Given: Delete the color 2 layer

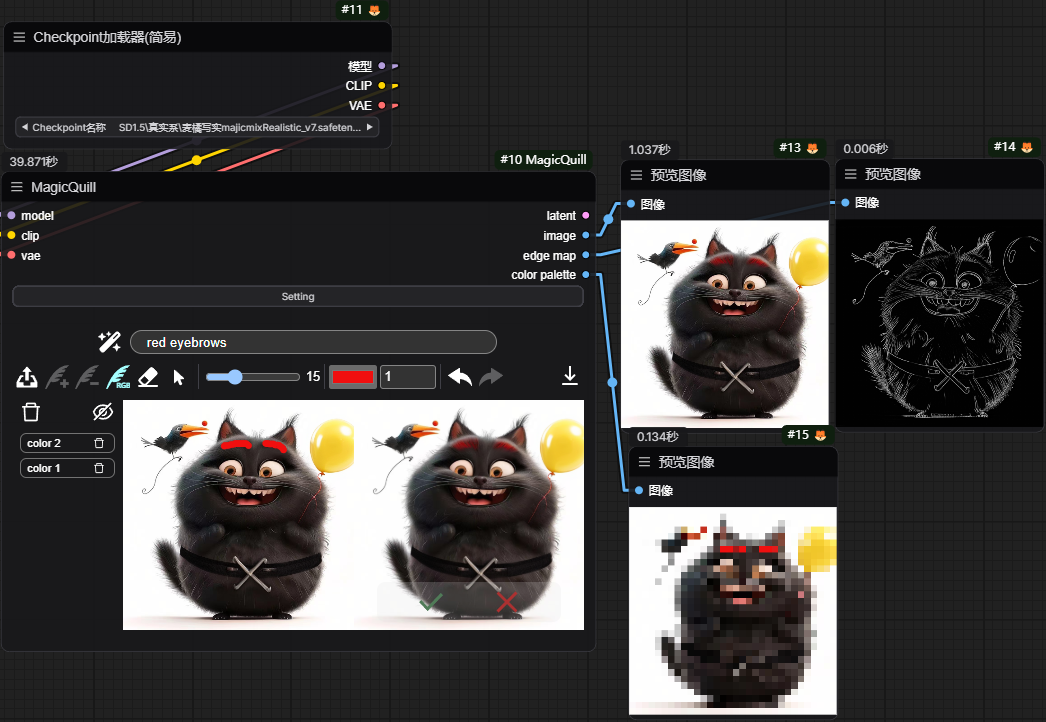Looking at the screenshot, I should click(x=99, y=443).
